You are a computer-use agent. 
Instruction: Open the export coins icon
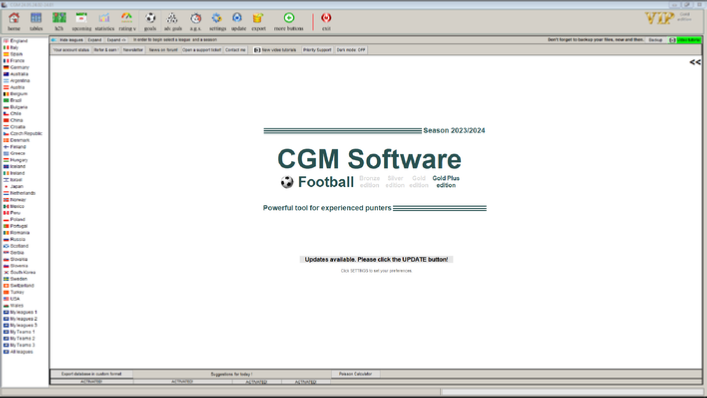click(258, 21)
